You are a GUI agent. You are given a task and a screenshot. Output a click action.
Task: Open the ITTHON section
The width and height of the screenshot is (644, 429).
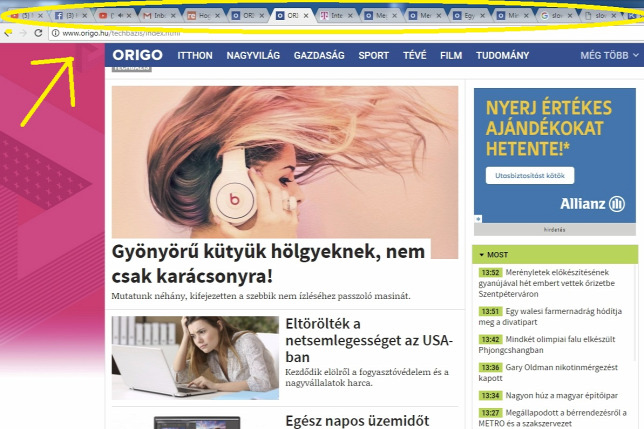click(195, 55)
